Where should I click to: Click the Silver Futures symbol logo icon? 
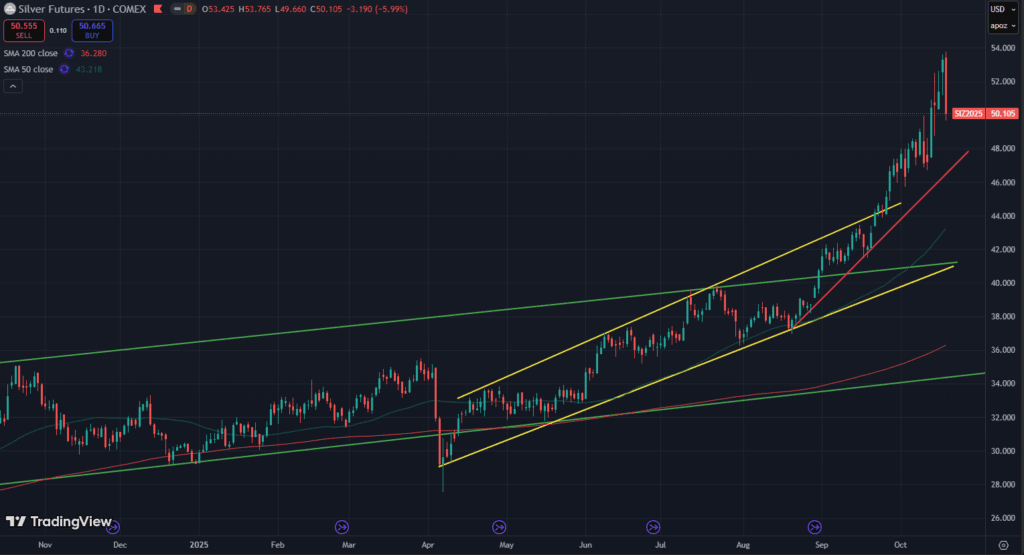click(x=10, y=9)
